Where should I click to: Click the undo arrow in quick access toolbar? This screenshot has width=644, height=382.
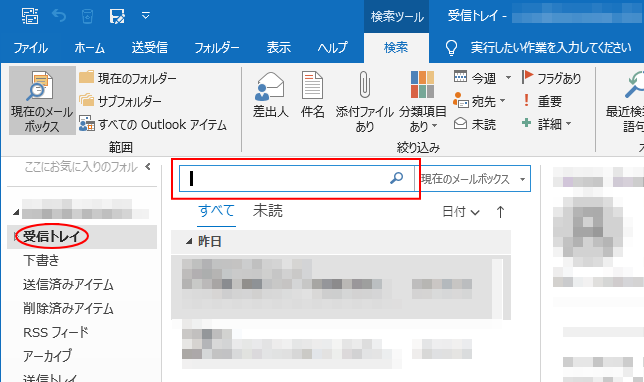pos(59,16)
